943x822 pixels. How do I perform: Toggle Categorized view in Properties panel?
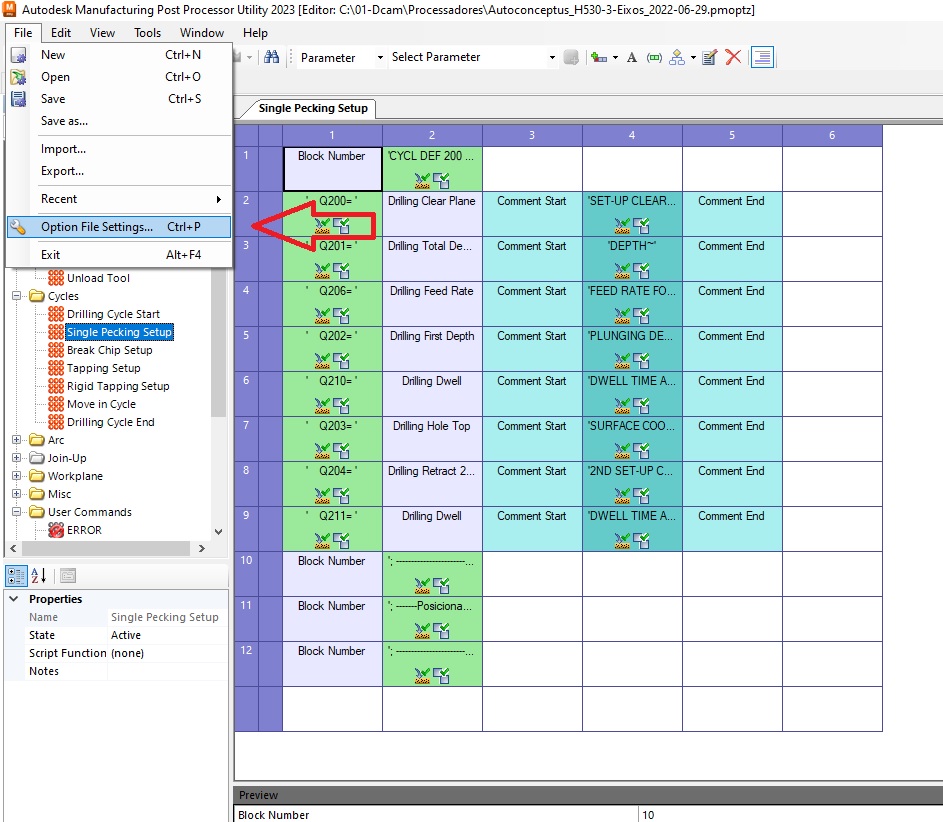click(16, 576)
